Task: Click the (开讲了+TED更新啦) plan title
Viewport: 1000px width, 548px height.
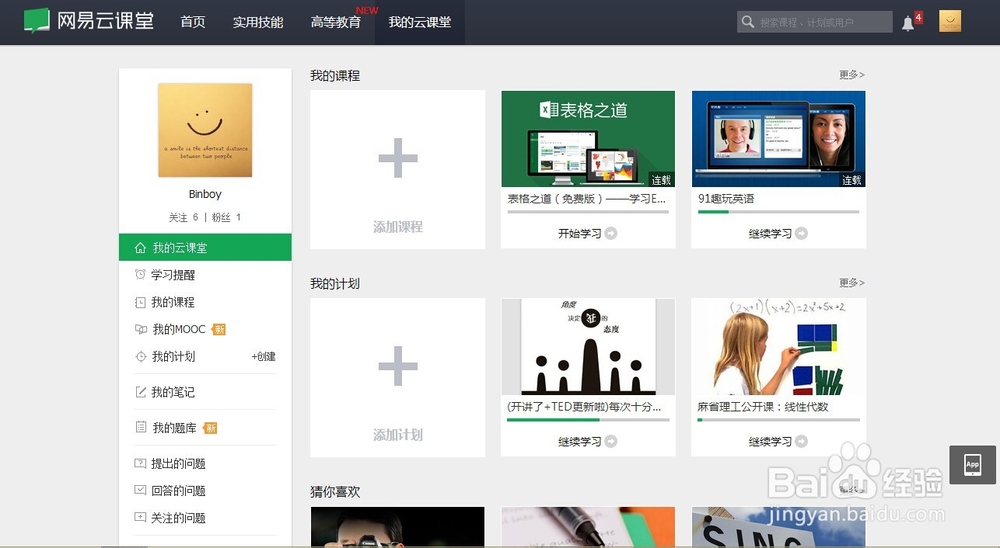Action: tap(584, 407)
